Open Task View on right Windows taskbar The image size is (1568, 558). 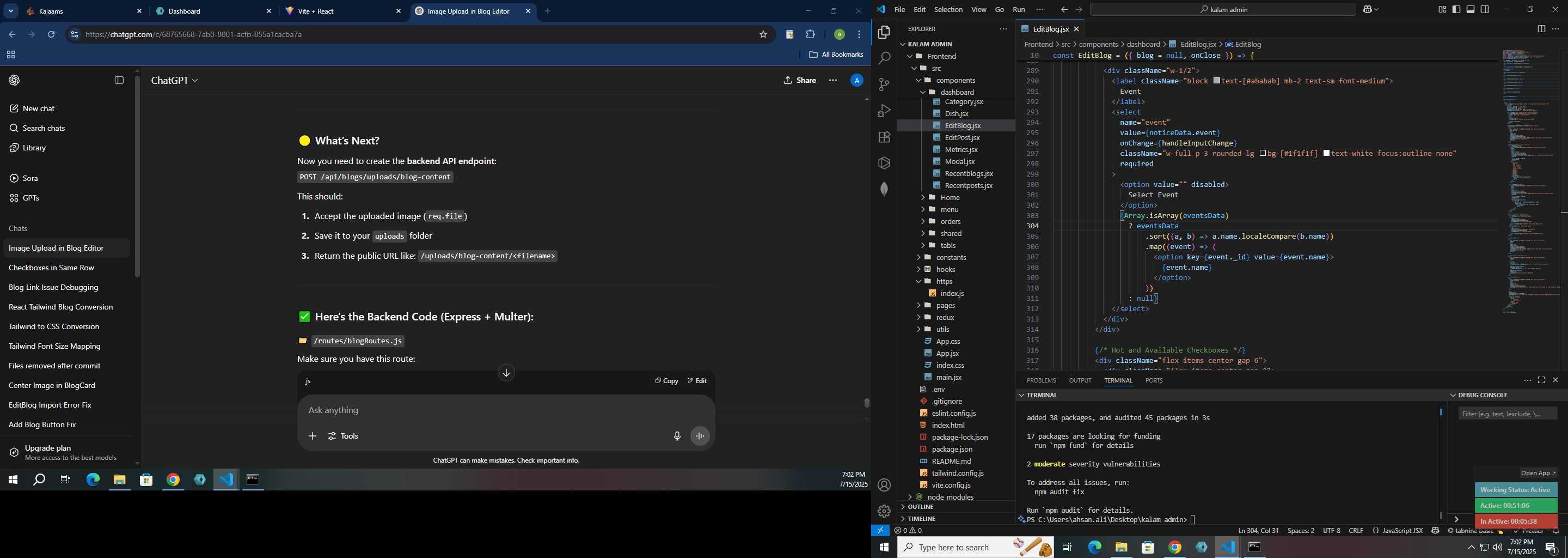(1067, 547)
